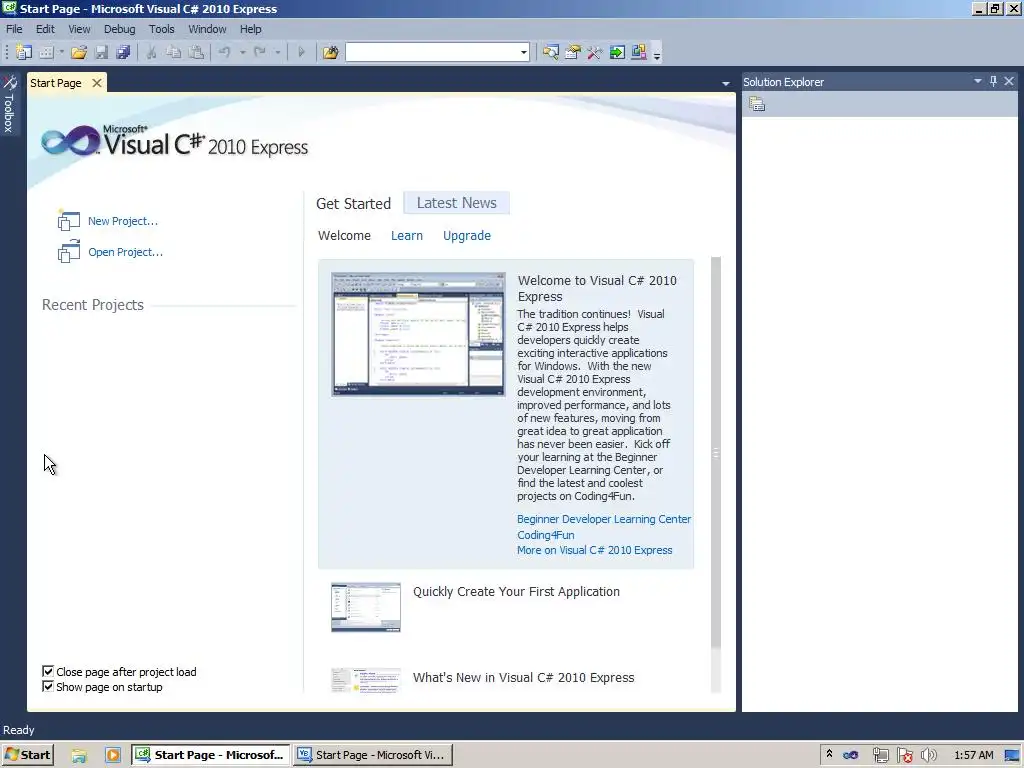Expand What's New in Visual C# 2010 Express
Viewport: 1024px width, 768px height.
click(x=523, y=678)
